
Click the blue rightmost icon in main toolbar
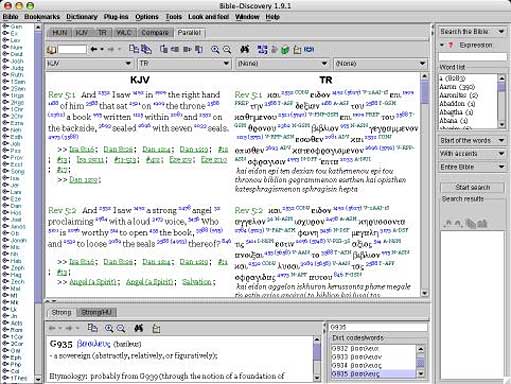(309, 50)
